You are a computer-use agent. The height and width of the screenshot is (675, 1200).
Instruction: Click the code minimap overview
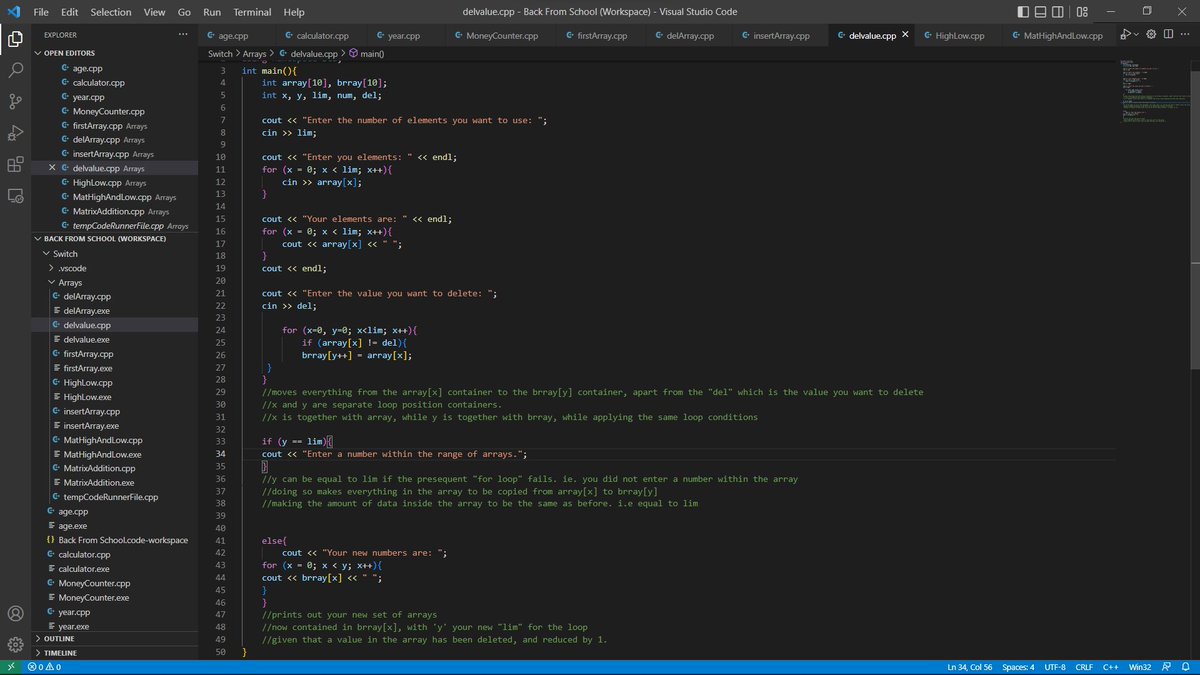[x=1155, y=90]
